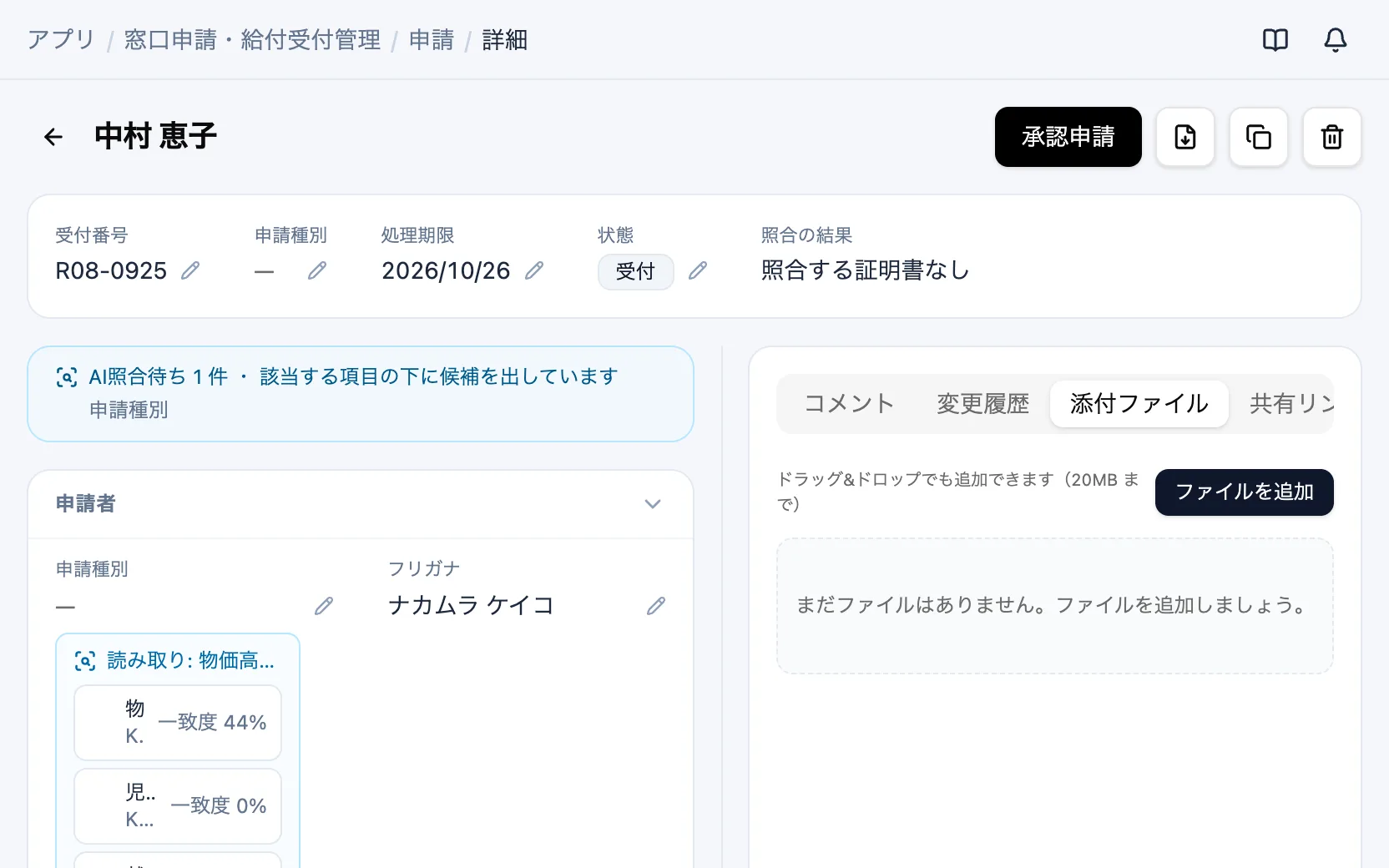Click the AI scan icon in 照合待ち banner
Screen dimensions: 1389x868
[67, 377]
